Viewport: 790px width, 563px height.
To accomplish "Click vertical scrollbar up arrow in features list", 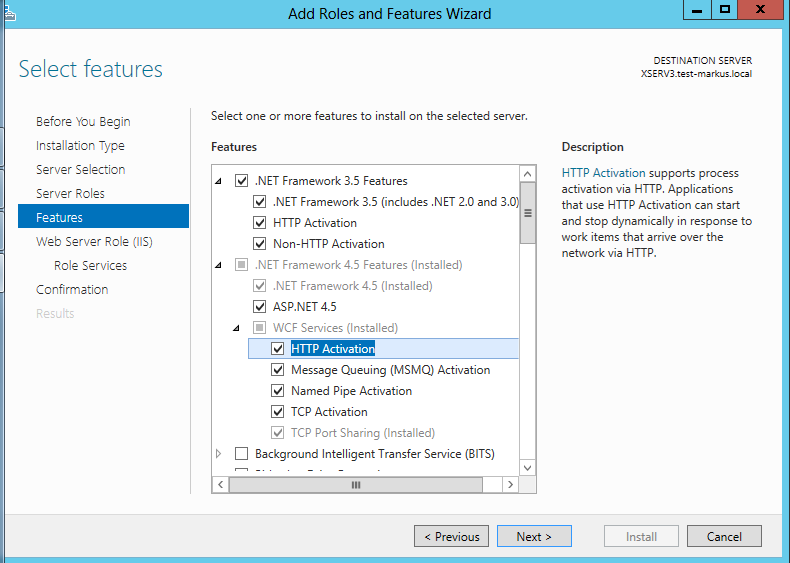I will [527, 173].
